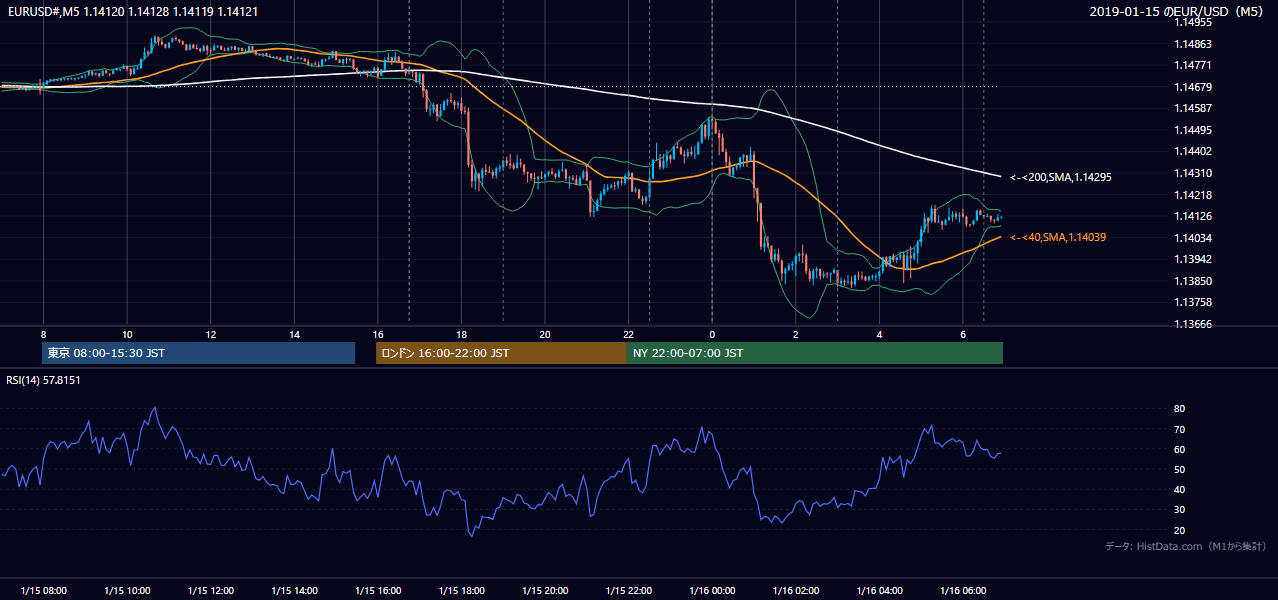Click the hour 18 tick on price chart axis

pyautogui.click(x=461, y=334)
